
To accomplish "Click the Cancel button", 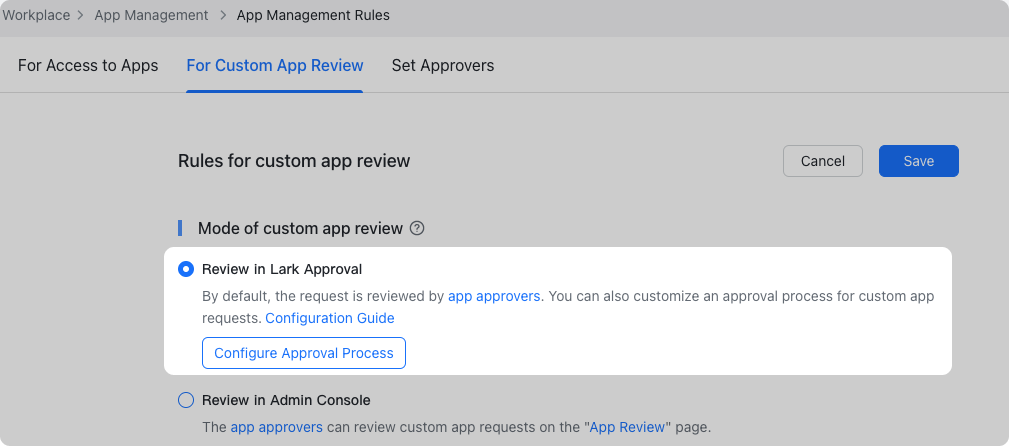I will point(822,161).
